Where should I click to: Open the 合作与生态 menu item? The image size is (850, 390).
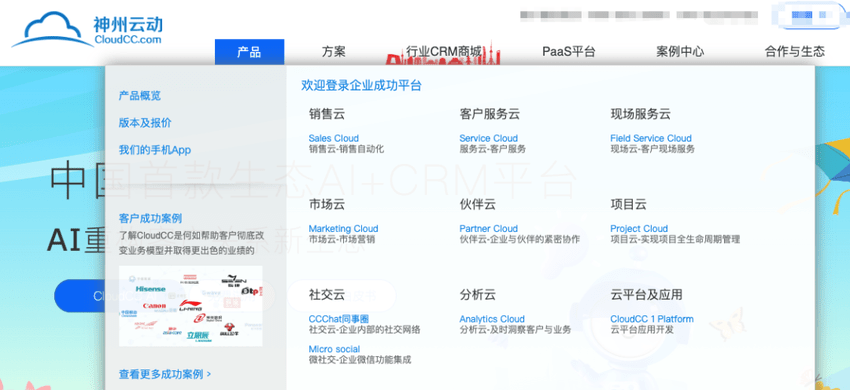[x=794, y=52]
